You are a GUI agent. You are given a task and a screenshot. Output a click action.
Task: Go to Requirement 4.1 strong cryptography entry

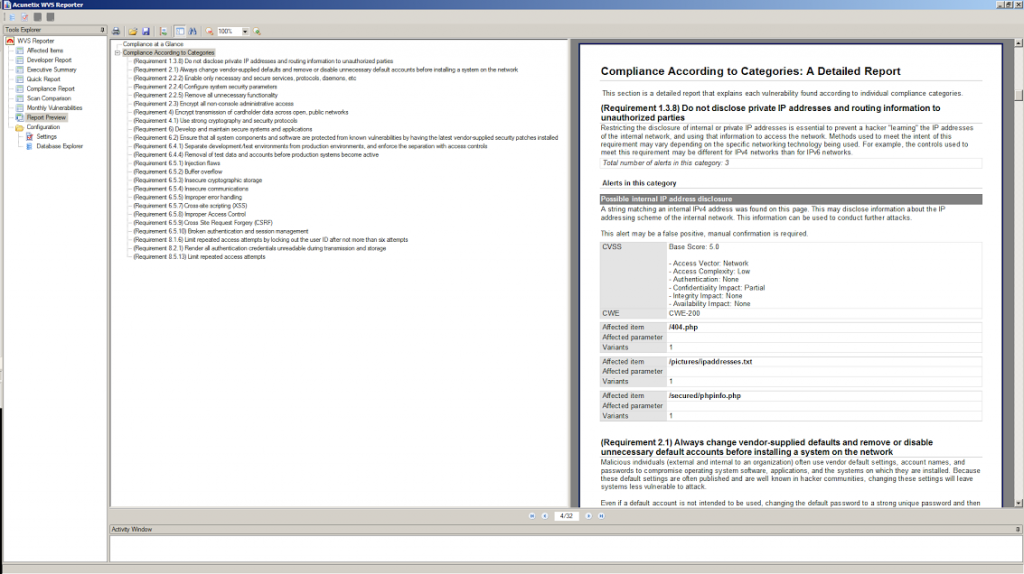[216, 121]
